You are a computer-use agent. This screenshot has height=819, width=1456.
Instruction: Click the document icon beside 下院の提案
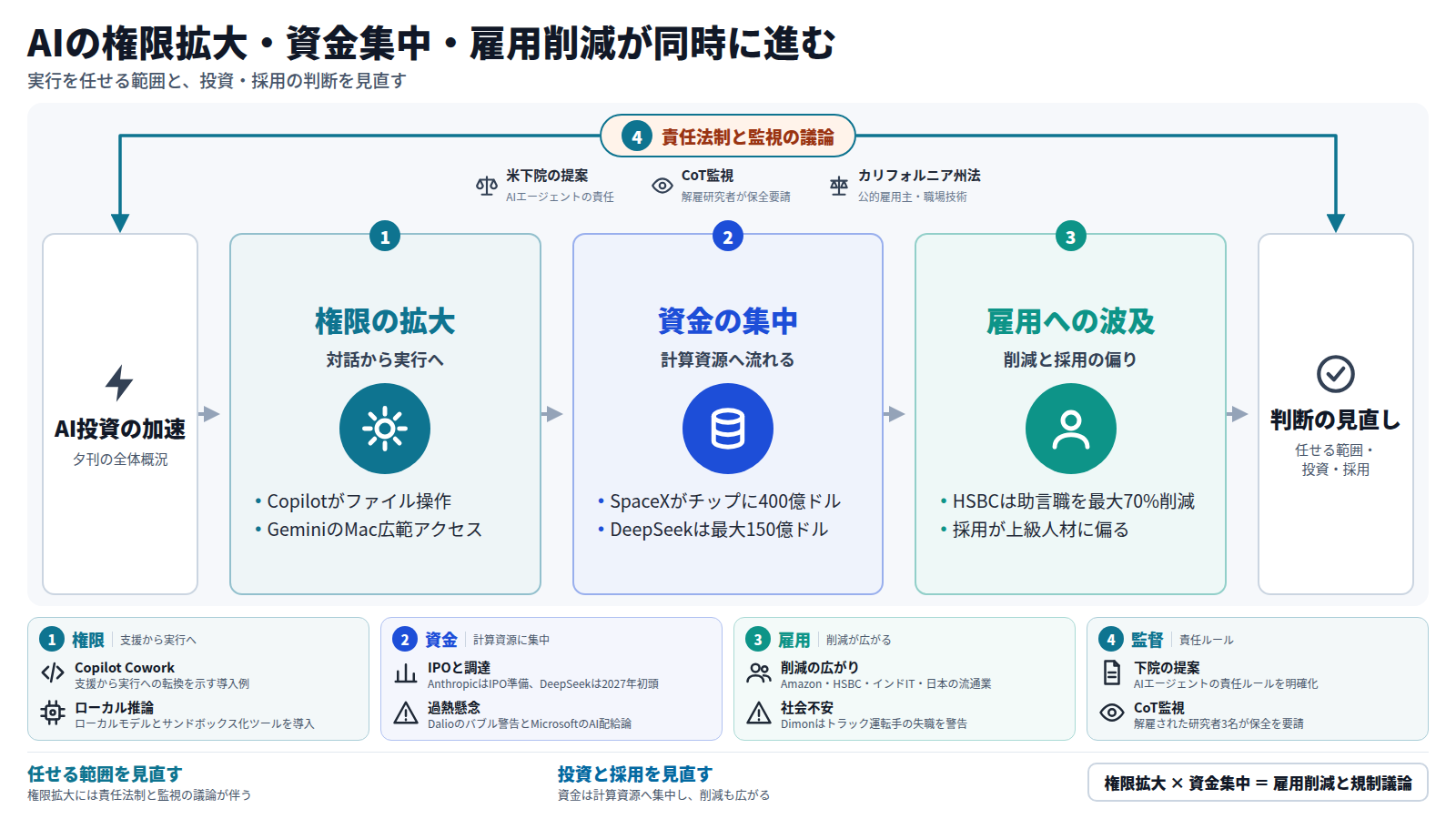(1112, 673)
